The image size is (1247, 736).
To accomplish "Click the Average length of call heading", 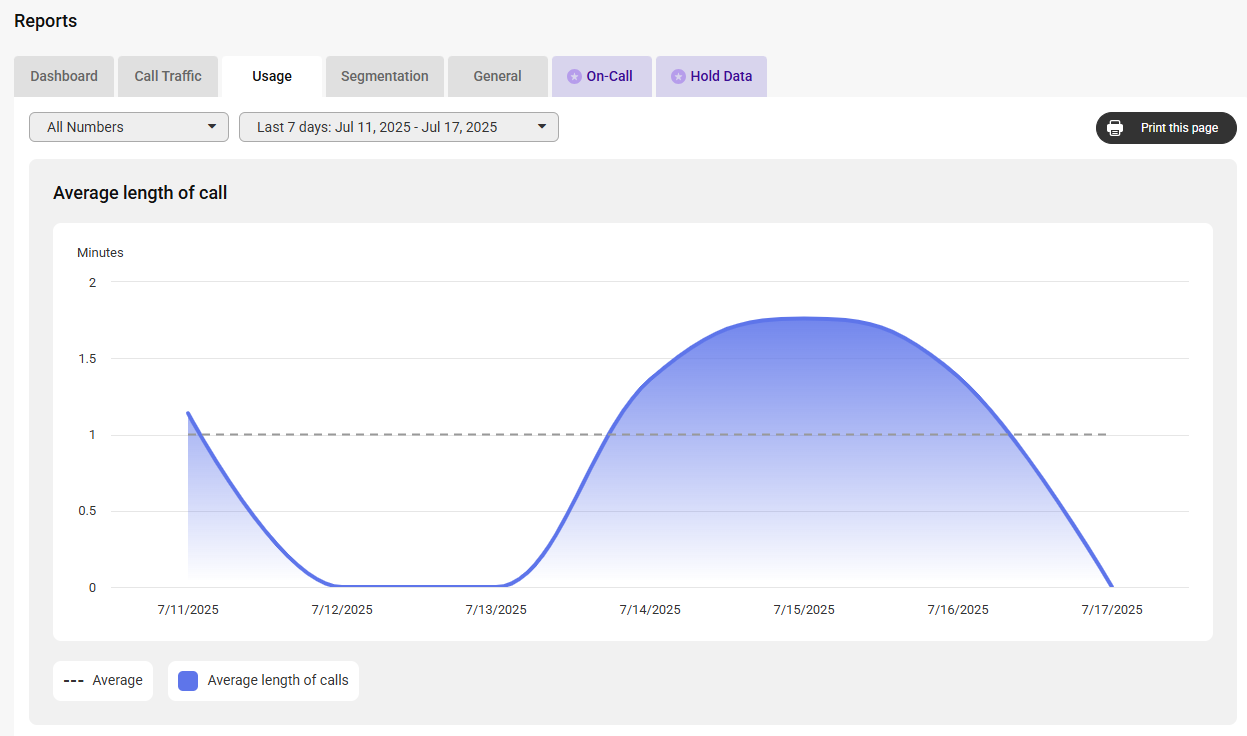I will pos(140,193).
